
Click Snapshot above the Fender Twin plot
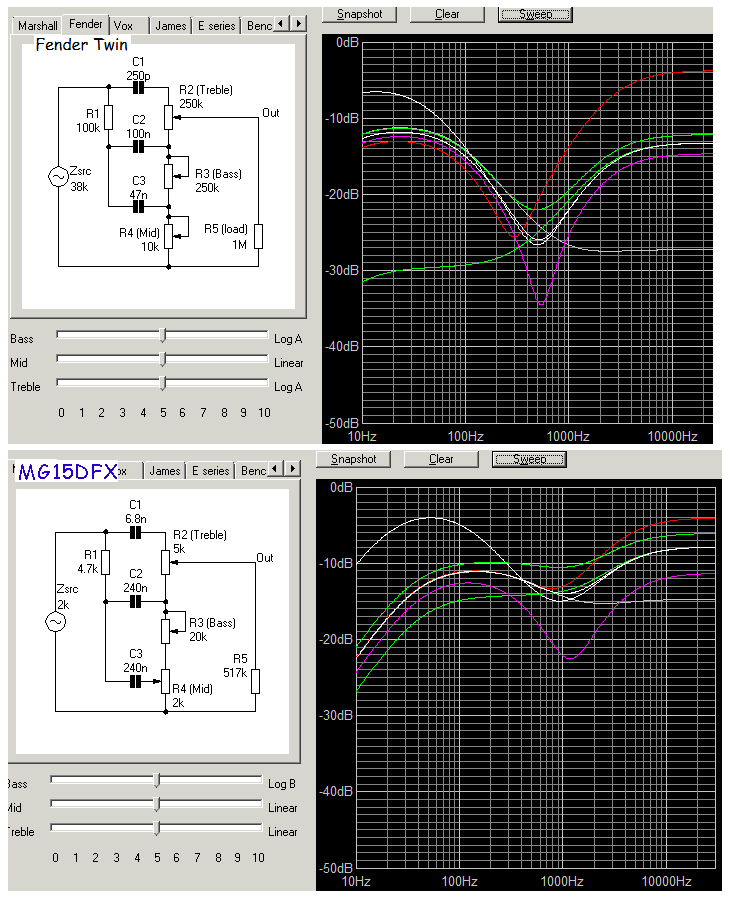coord(360,14)
